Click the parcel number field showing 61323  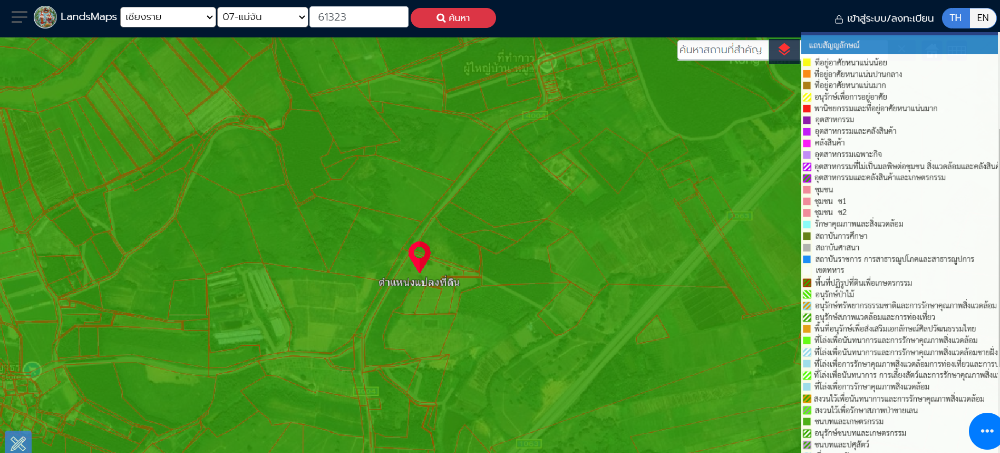[x=358, y=17]
